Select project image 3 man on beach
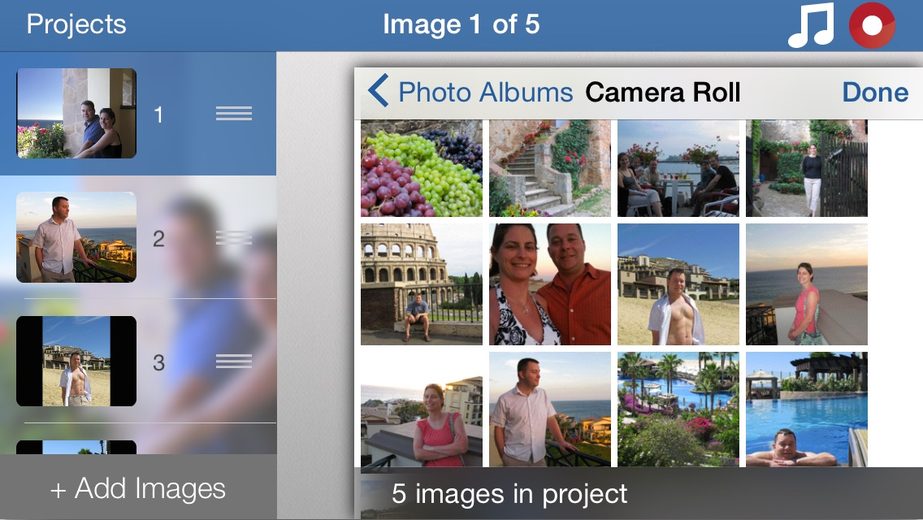The width and height of the screenshot is (923, 520). coord(77,361)
